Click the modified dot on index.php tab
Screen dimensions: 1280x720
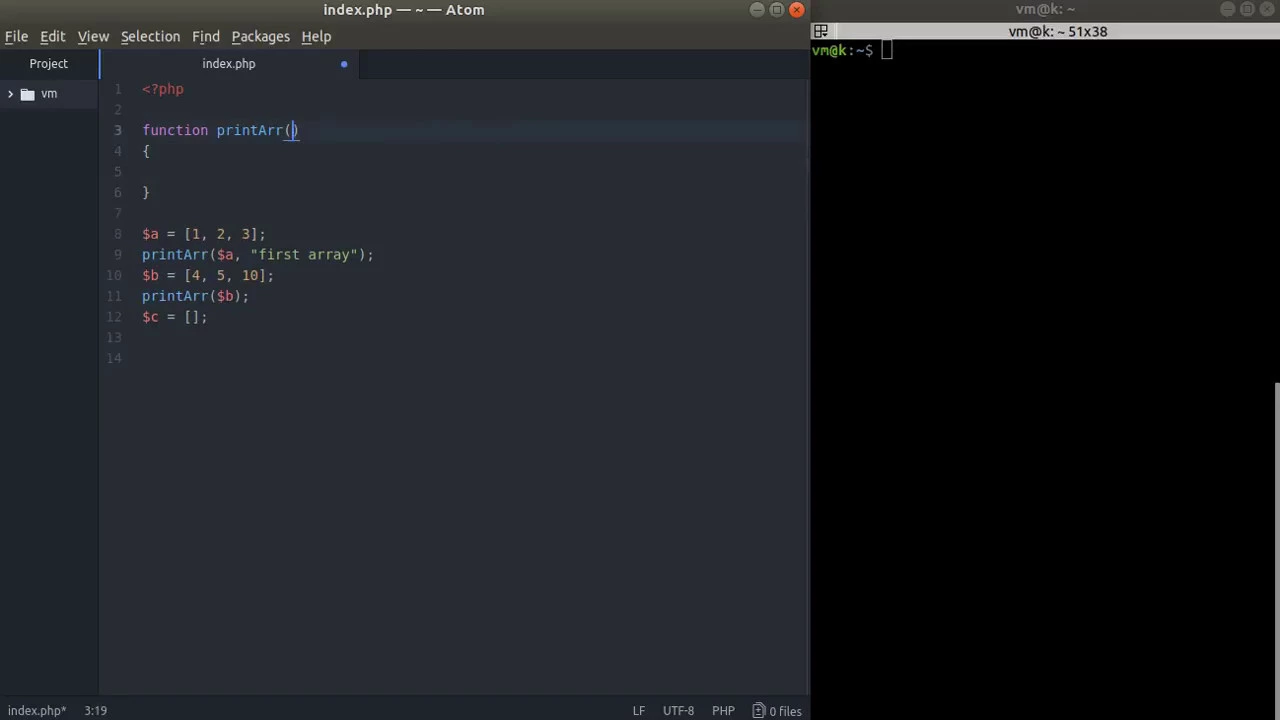tap(344, 64)
